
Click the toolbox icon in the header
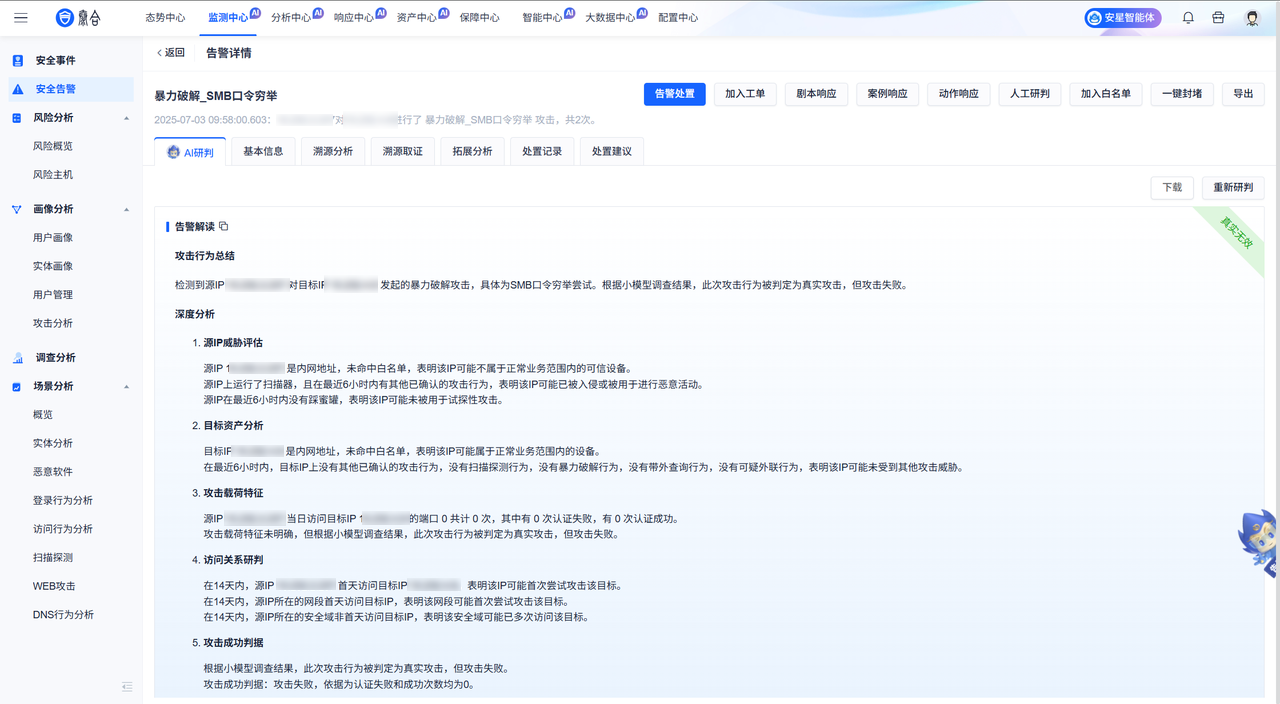(1216, 16)
